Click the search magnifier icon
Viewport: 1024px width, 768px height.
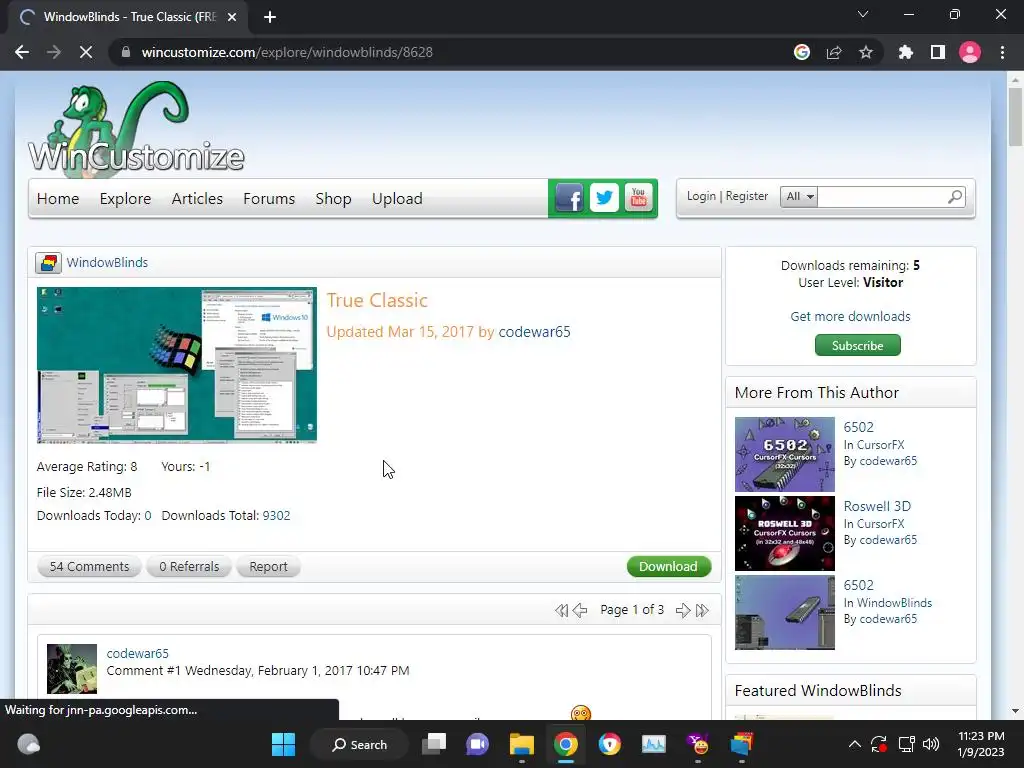pyautogui.click(x=955, y=196)
